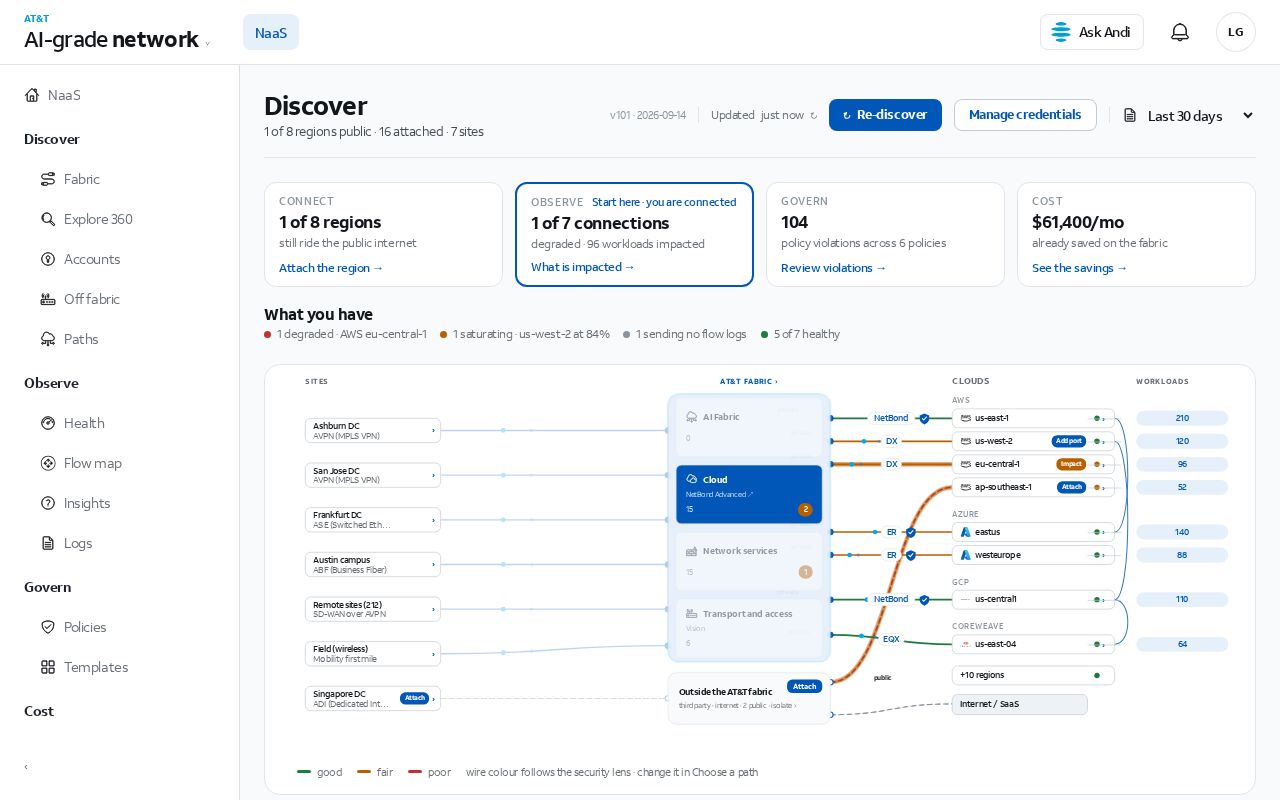Viewport: 1280px width, 800px height.
Task: Click the cloud icon in the Cloud fabric card
Action: [x=692, y=479]
